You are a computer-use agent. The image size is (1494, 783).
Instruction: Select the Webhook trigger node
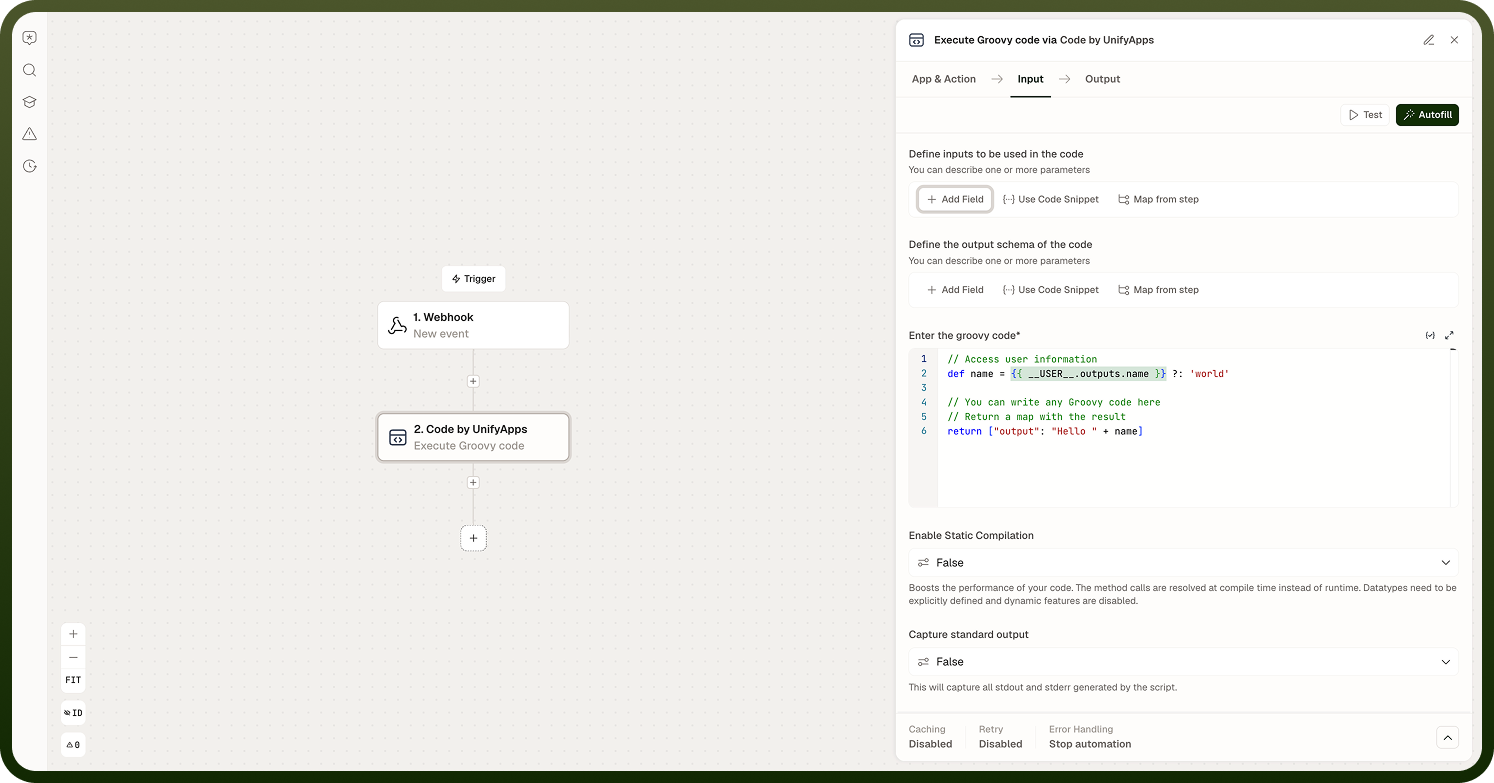point(473,325)
